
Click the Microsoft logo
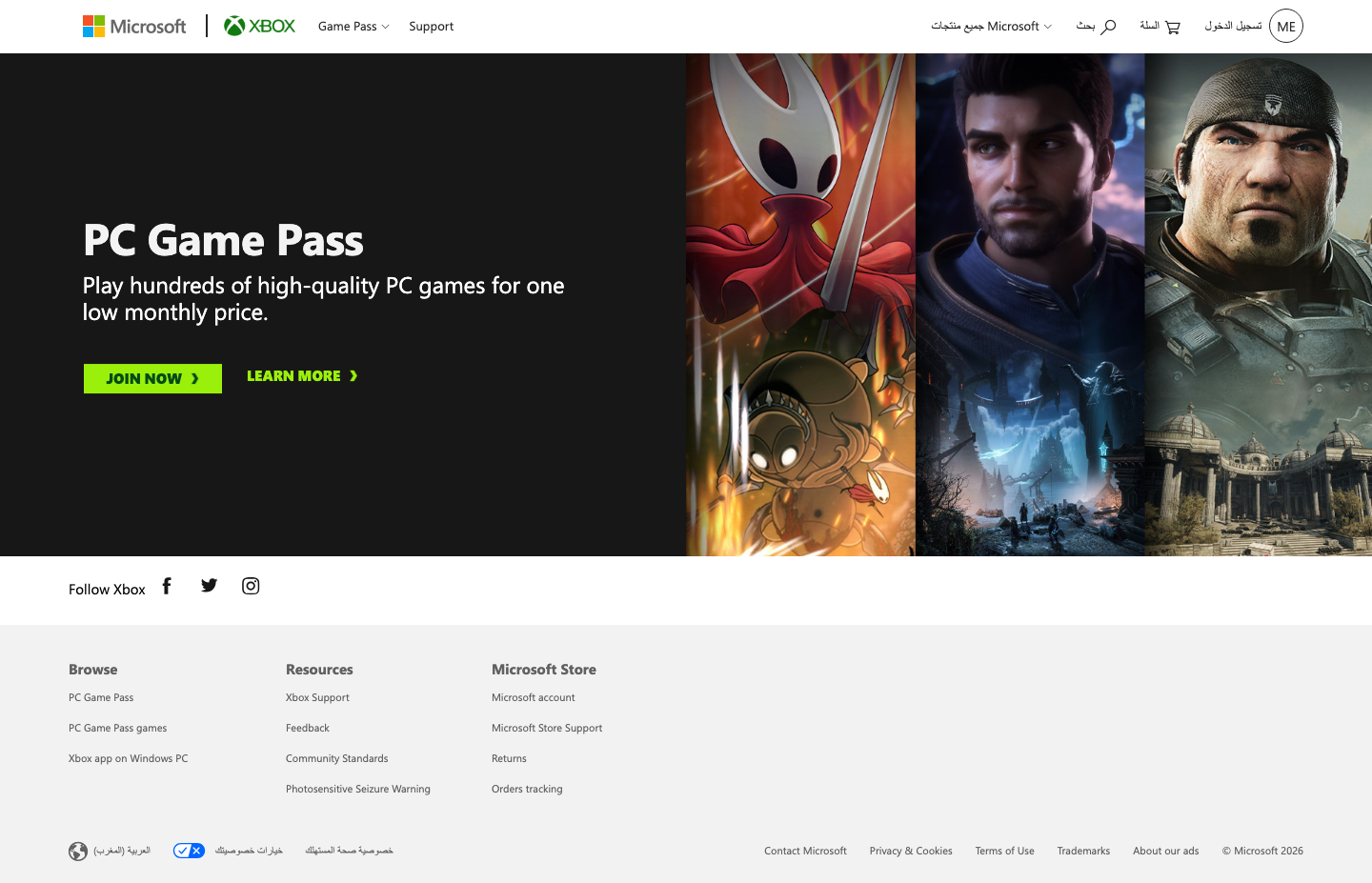[x=134, y=27]
